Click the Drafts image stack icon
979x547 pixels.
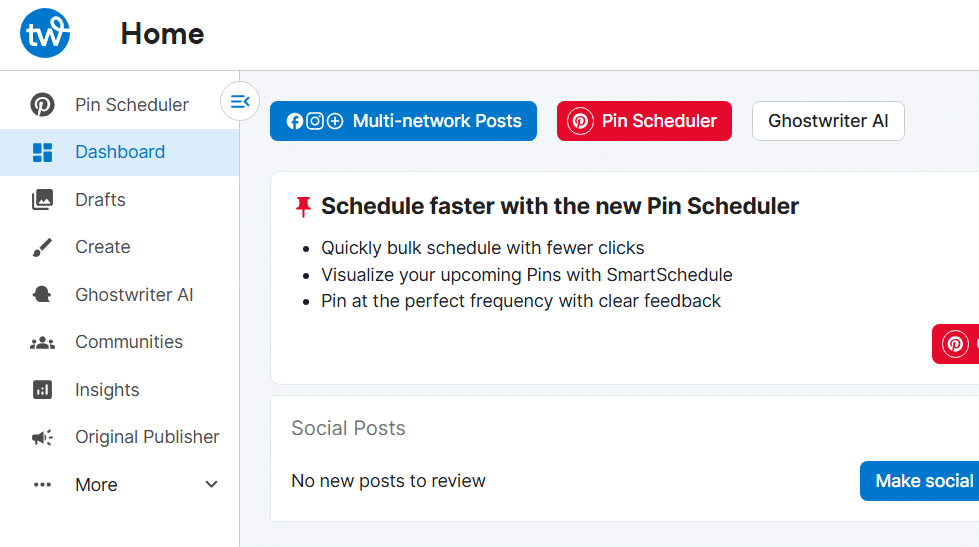coord(42,199)
